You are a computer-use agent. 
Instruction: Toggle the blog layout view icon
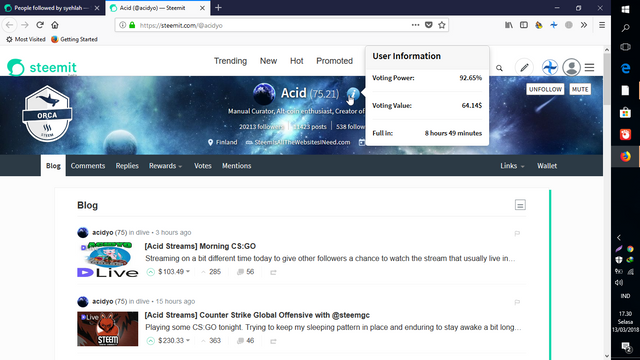coord(520,205)
